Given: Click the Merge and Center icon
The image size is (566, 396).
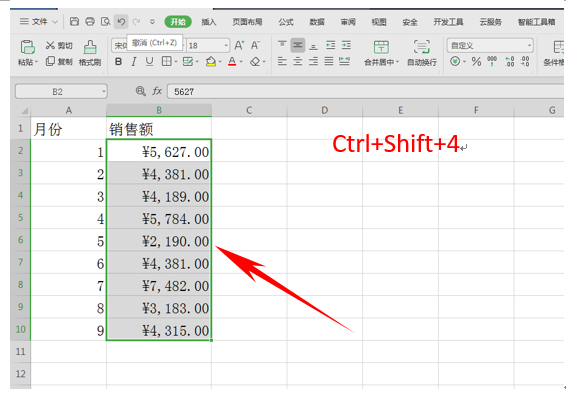Looking at the screenshot, I should (x=381, y=47).
